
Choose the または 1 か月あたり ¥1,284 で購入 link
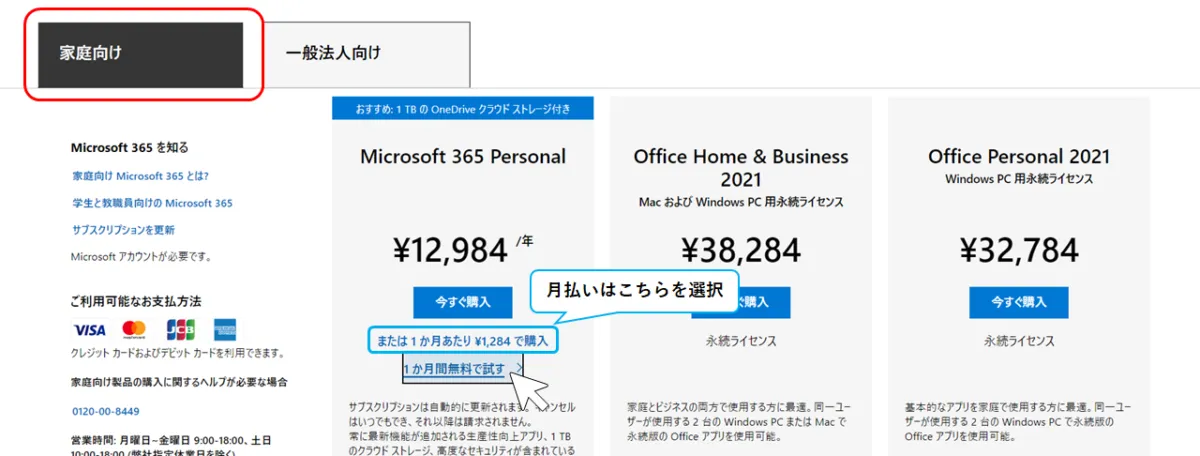462,341
